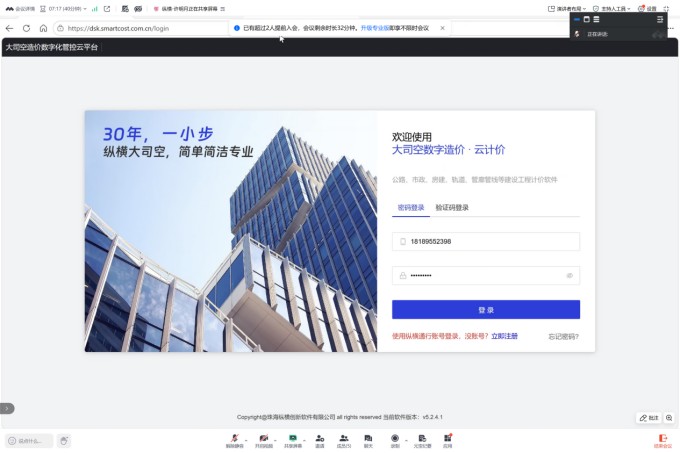This screenshot has height=453, width=680.
Task: Open the members list icon
Action: pyautogui.click(x=344, y=438)
